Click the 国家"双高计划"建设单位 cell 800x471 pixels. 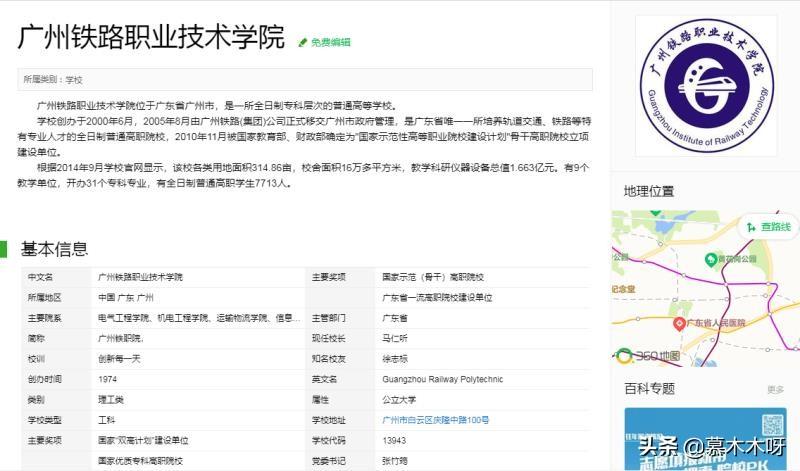(x=143, y=440)
